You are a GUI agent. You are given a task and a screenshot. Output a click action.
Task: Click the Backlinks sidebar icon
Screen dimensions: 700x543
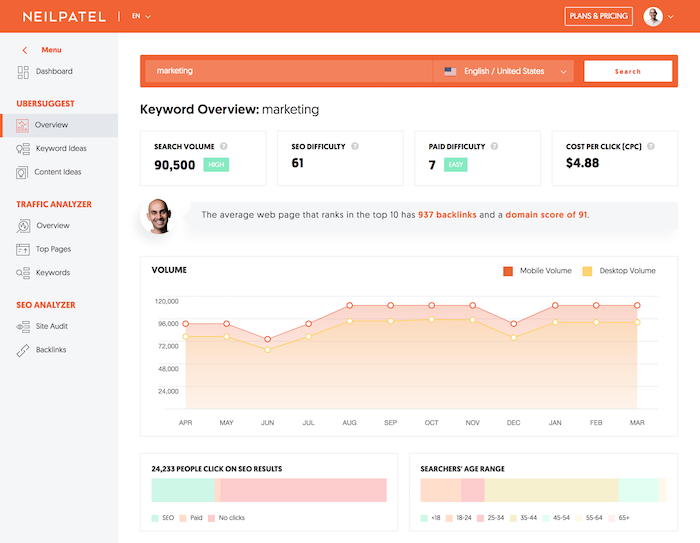coord(23,350)
